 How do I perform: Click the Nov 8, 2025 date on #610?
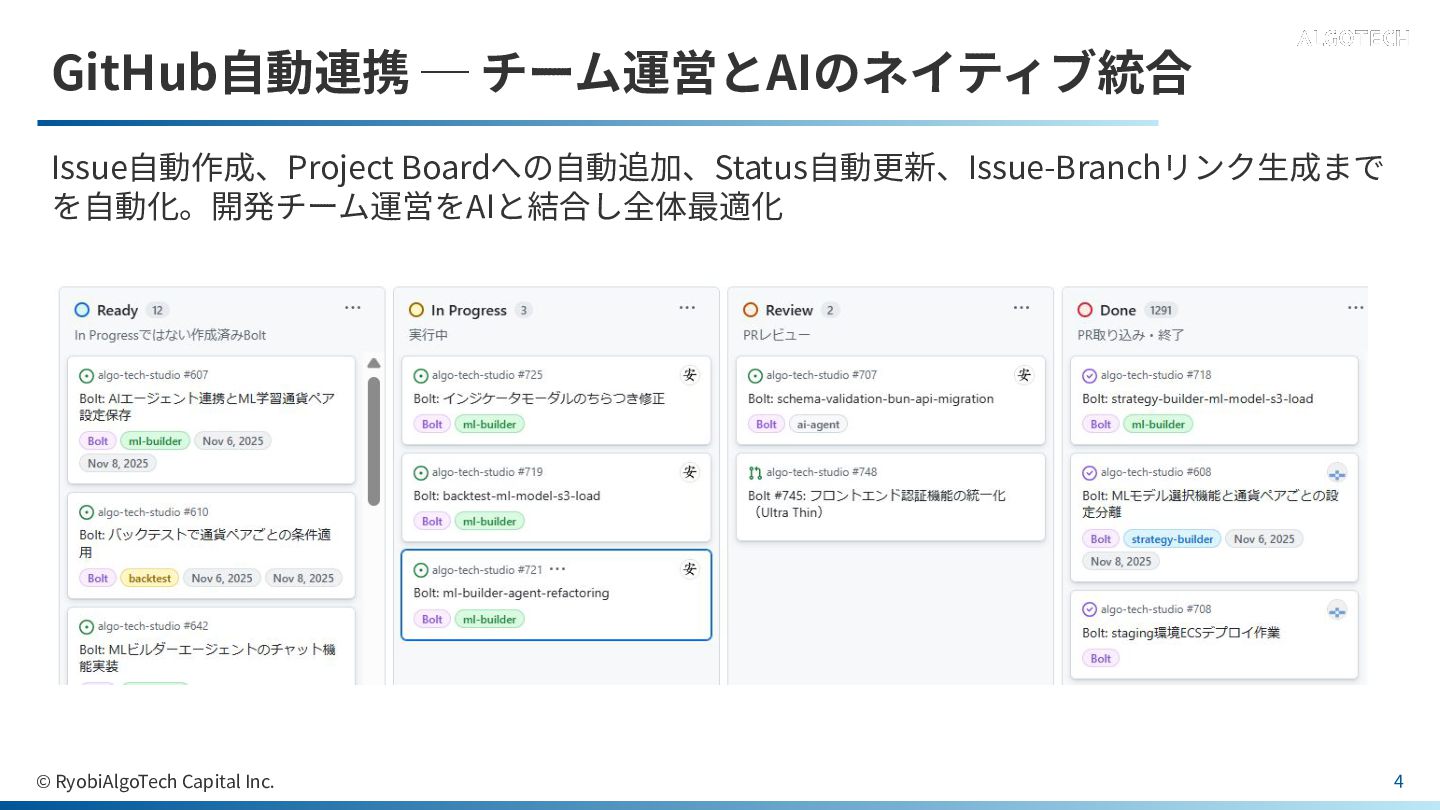[304, 578]
